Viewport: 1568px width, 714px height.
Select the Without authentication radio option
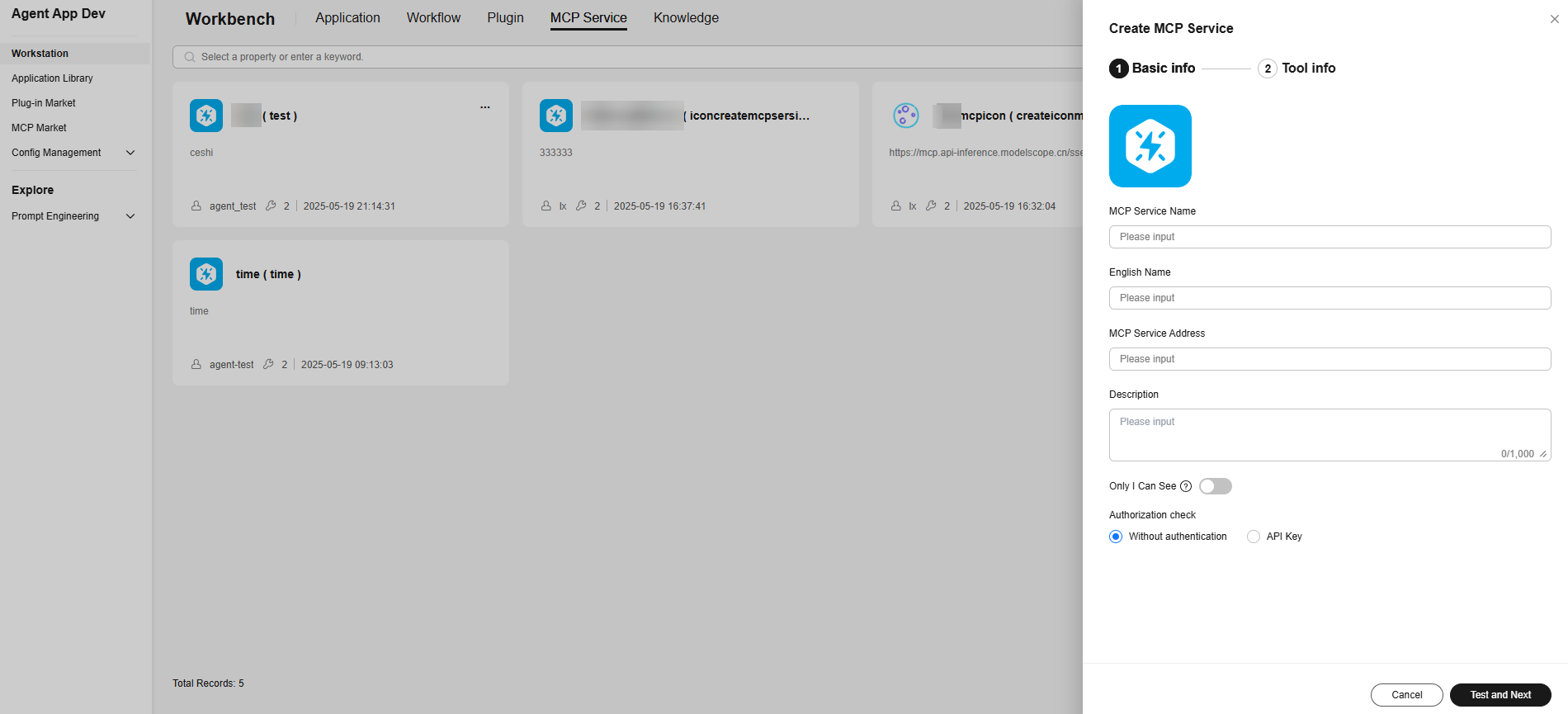click(x=1116, y=537)
